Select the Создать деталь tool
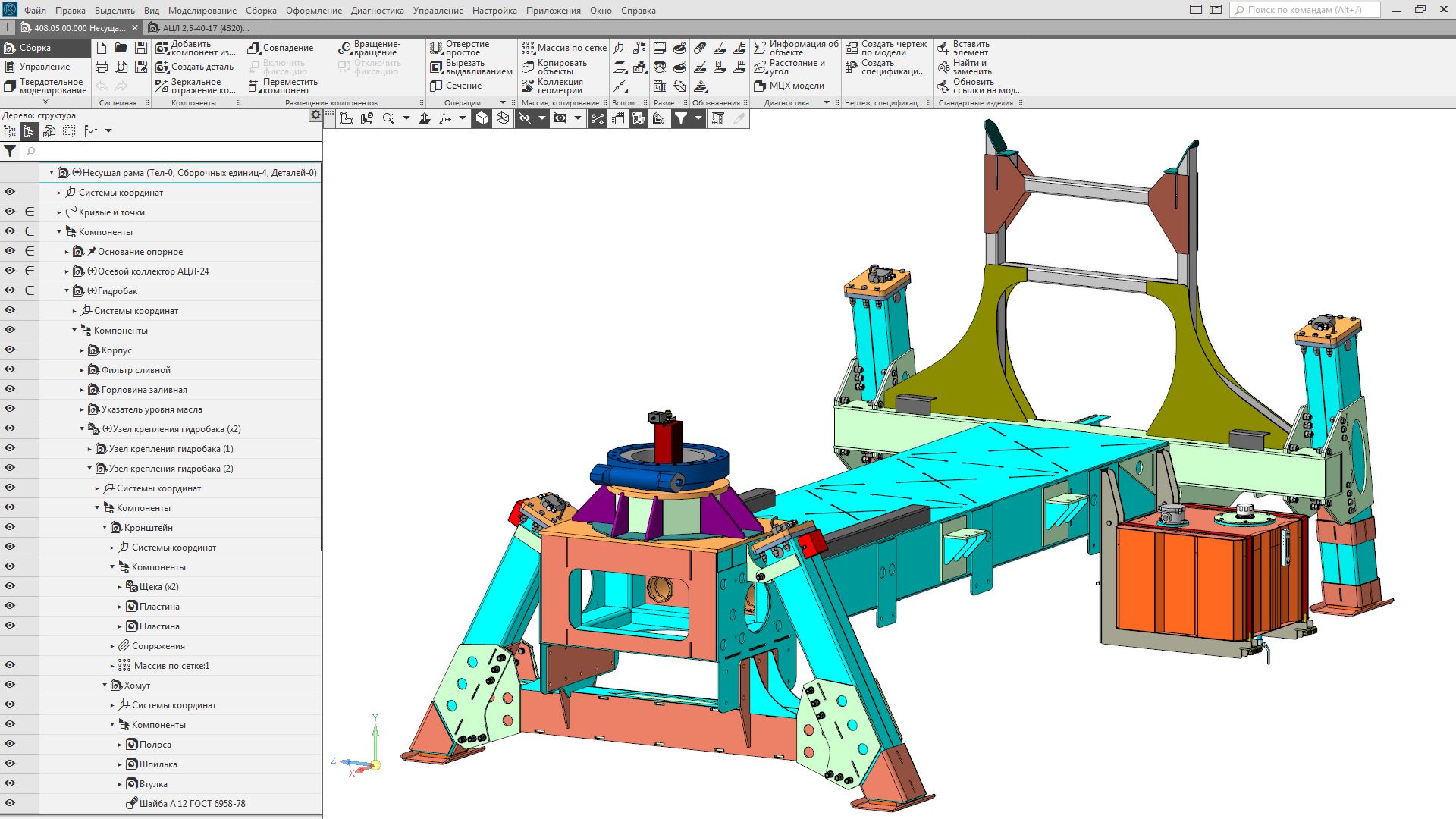 [194, 67]
